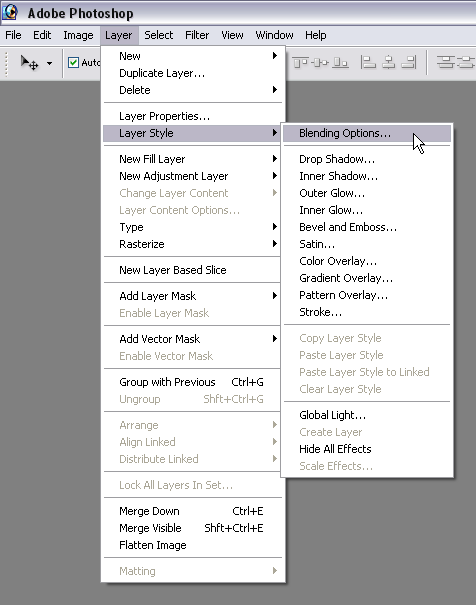The width and height of the screenshot is (476, 605).
Task: Open the tool preset picker arrow
Action: pos(49,63)
